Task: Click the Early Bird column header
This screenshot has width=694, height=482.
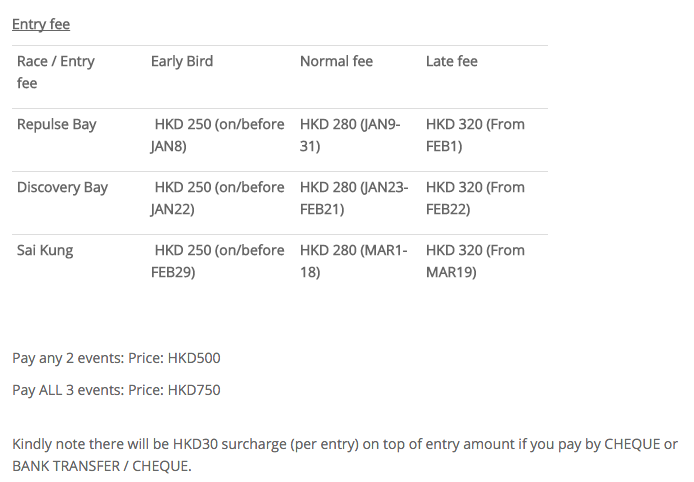Action: pyautogui.click(x=182, y=61)
